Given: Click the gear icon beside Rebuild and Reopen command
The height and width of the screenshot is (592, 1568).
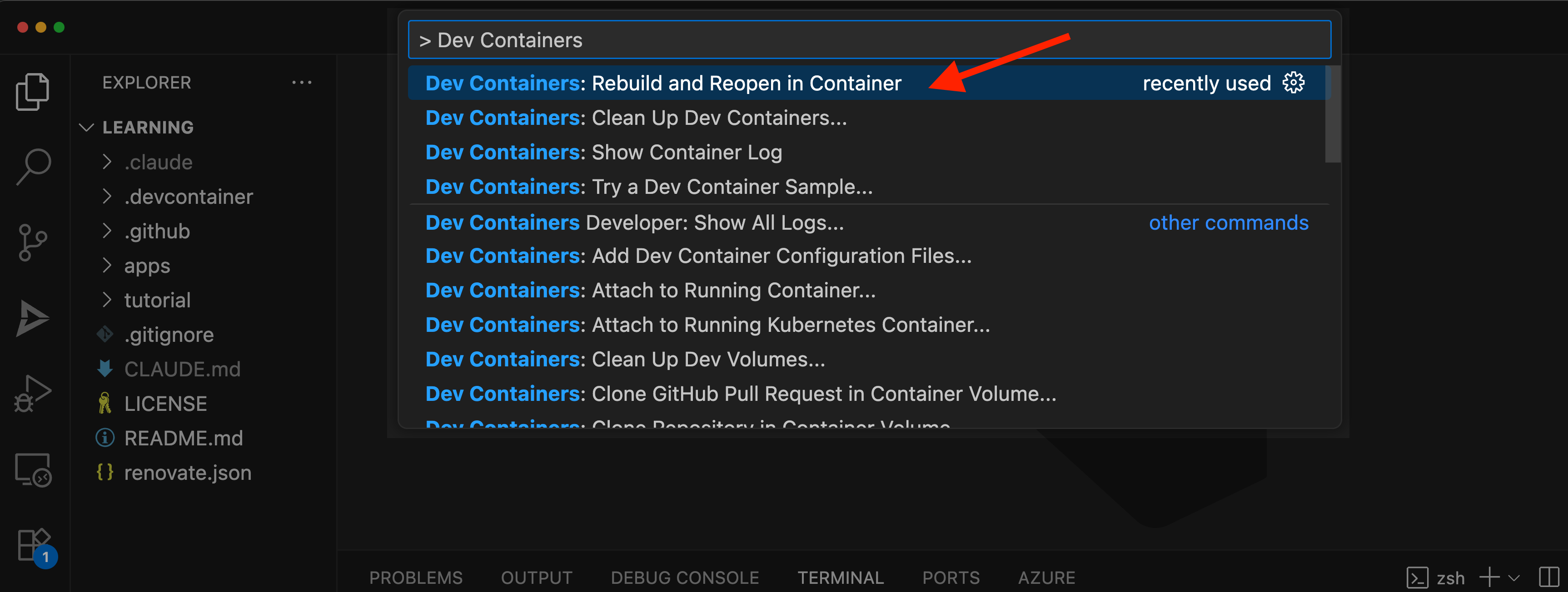Looking at the screenshot, I should click(x=1293, y=83).
